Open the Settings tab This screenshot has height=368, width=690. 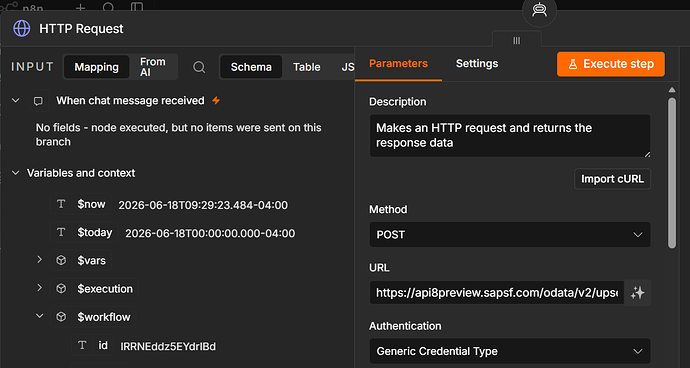tap(477, 63)
